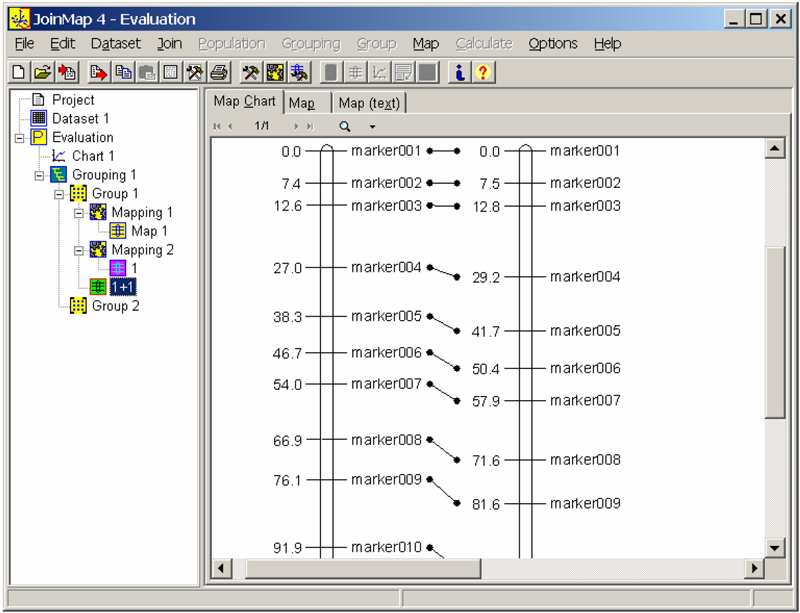Select Dataset 1 in the tree
Screen dimensions: 800x613
coord(81,119)
